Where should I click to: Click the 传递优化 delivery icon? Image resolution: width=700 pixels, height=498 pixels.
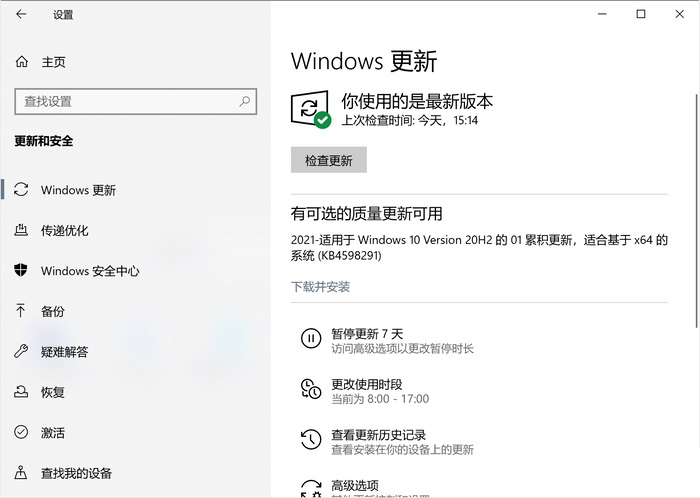point(22,230)
